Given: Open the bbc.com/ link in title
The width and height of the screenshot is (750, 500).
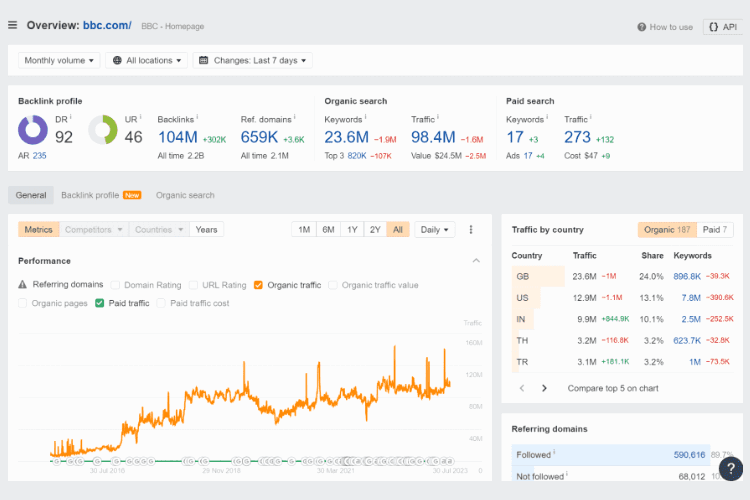Looking at the screenshot, I should coord(107,25).
